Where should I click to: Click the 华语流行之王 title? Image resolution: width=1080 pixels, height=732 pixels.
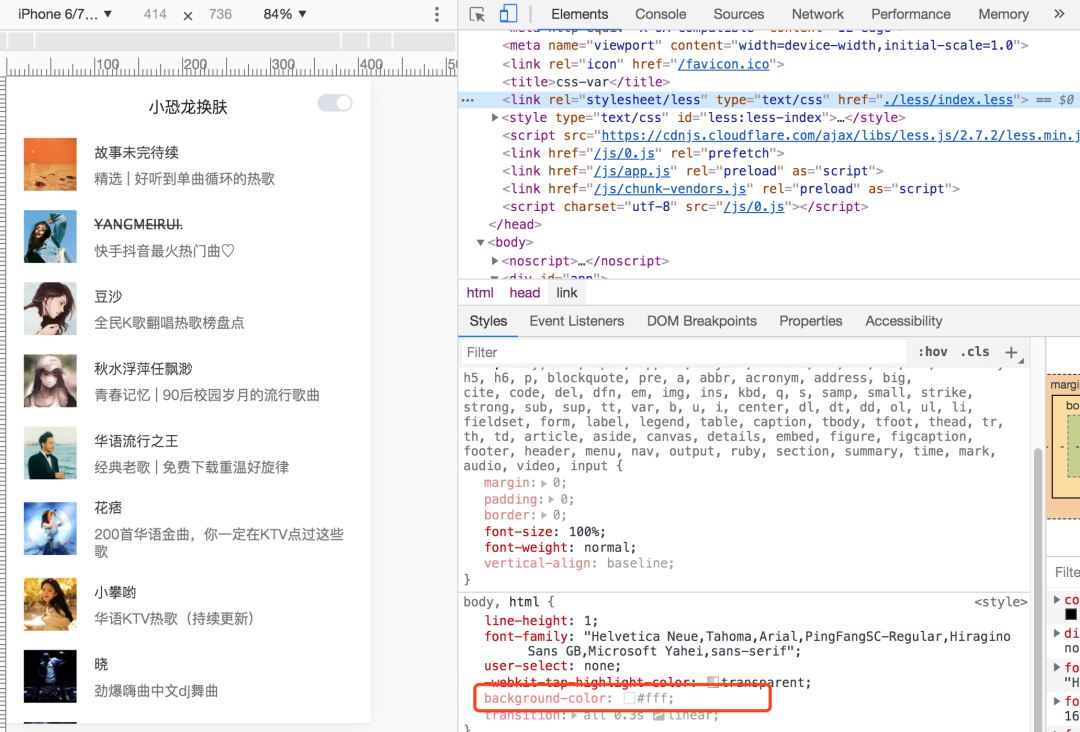(x=136, y=441)
